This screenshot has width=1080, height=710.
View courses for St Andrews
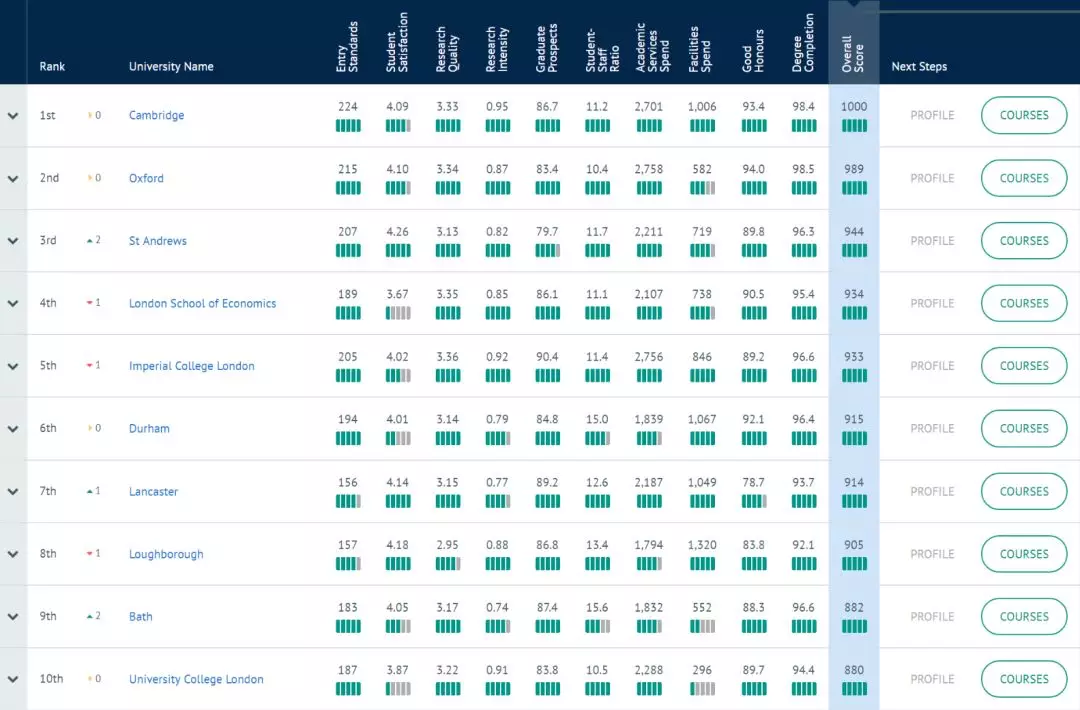click(1024, 240)
